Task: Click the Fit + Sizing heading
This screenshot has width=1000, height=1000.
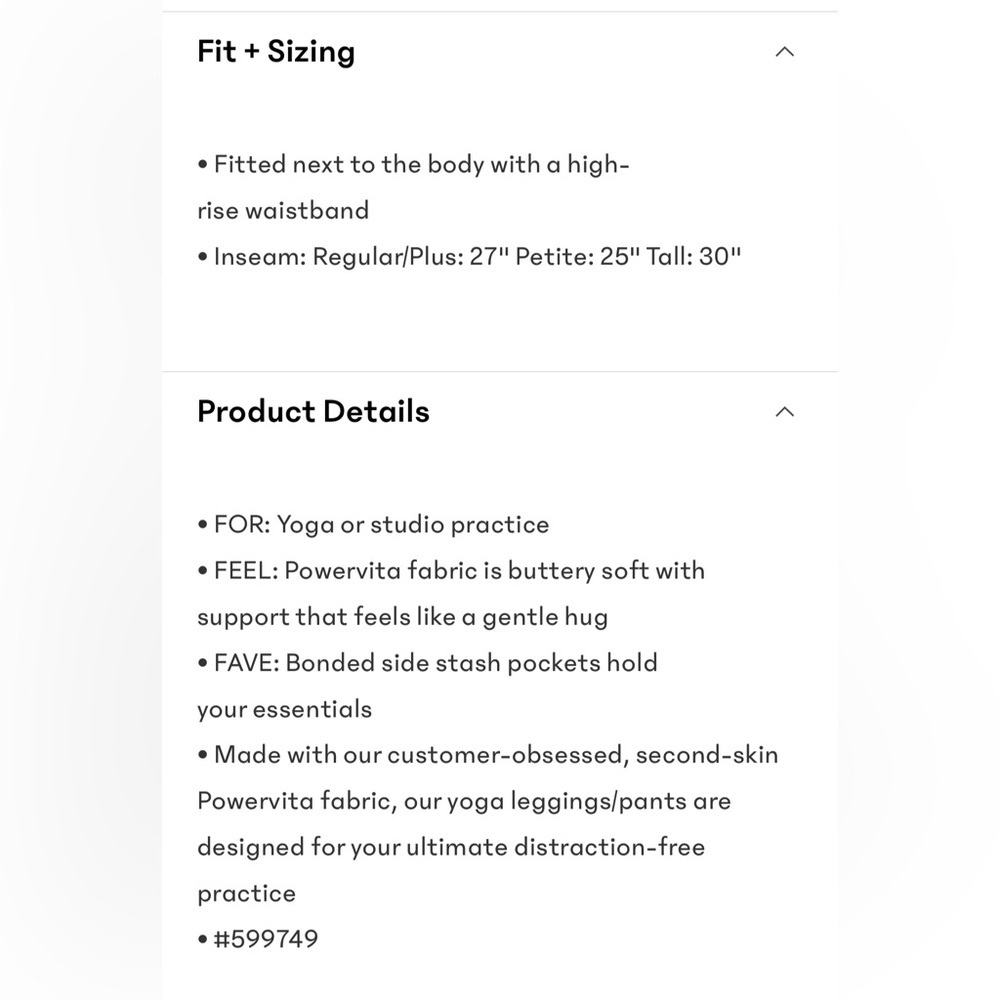Action: point(276,52)
